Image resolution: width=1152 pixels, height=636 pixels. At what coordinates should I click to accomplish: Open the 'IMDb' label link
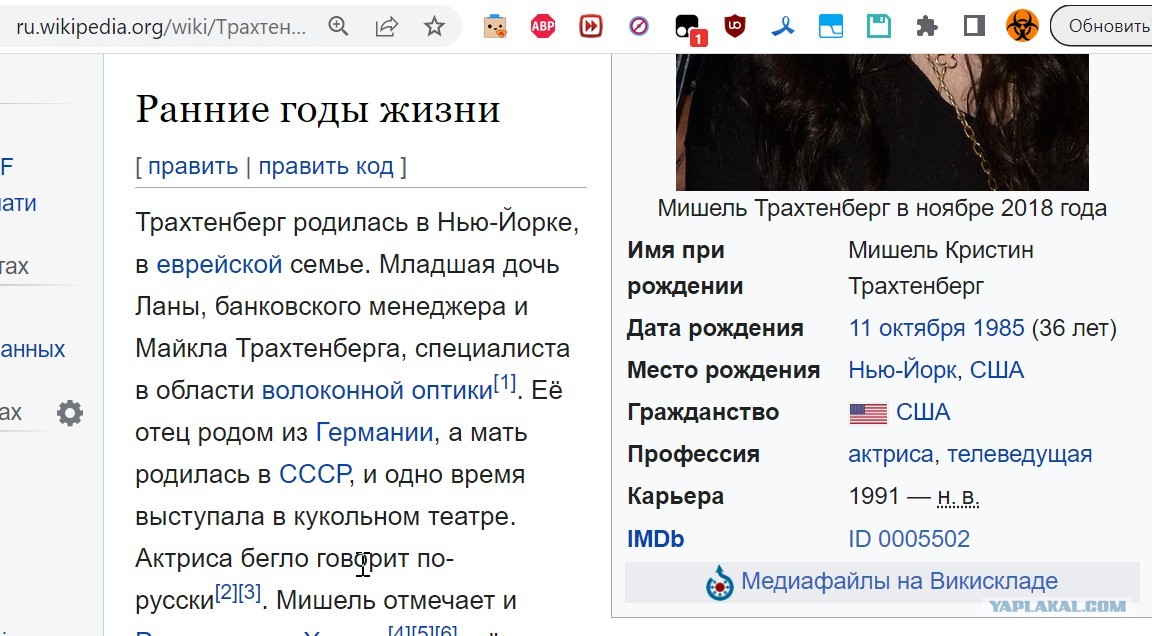click(x=655, y=539)
